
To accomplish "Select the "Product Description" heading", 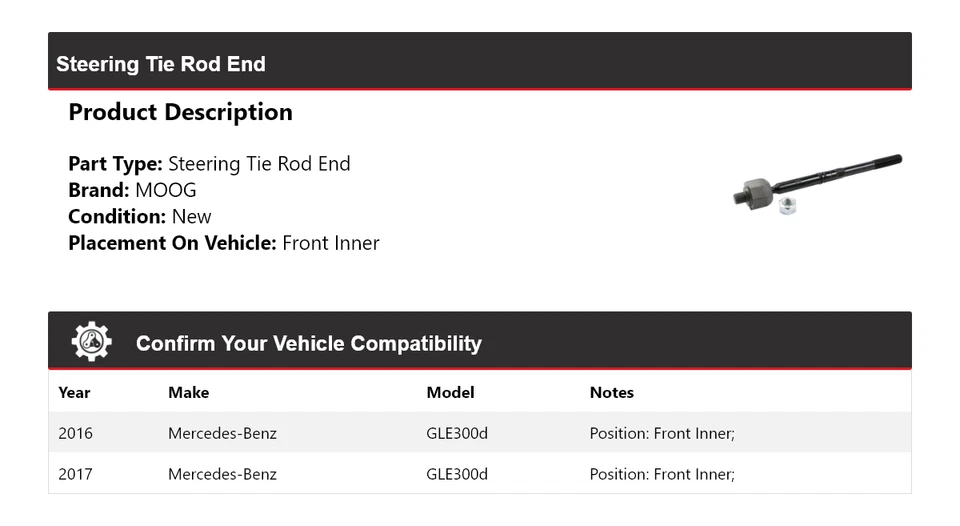I will [180, 112].
